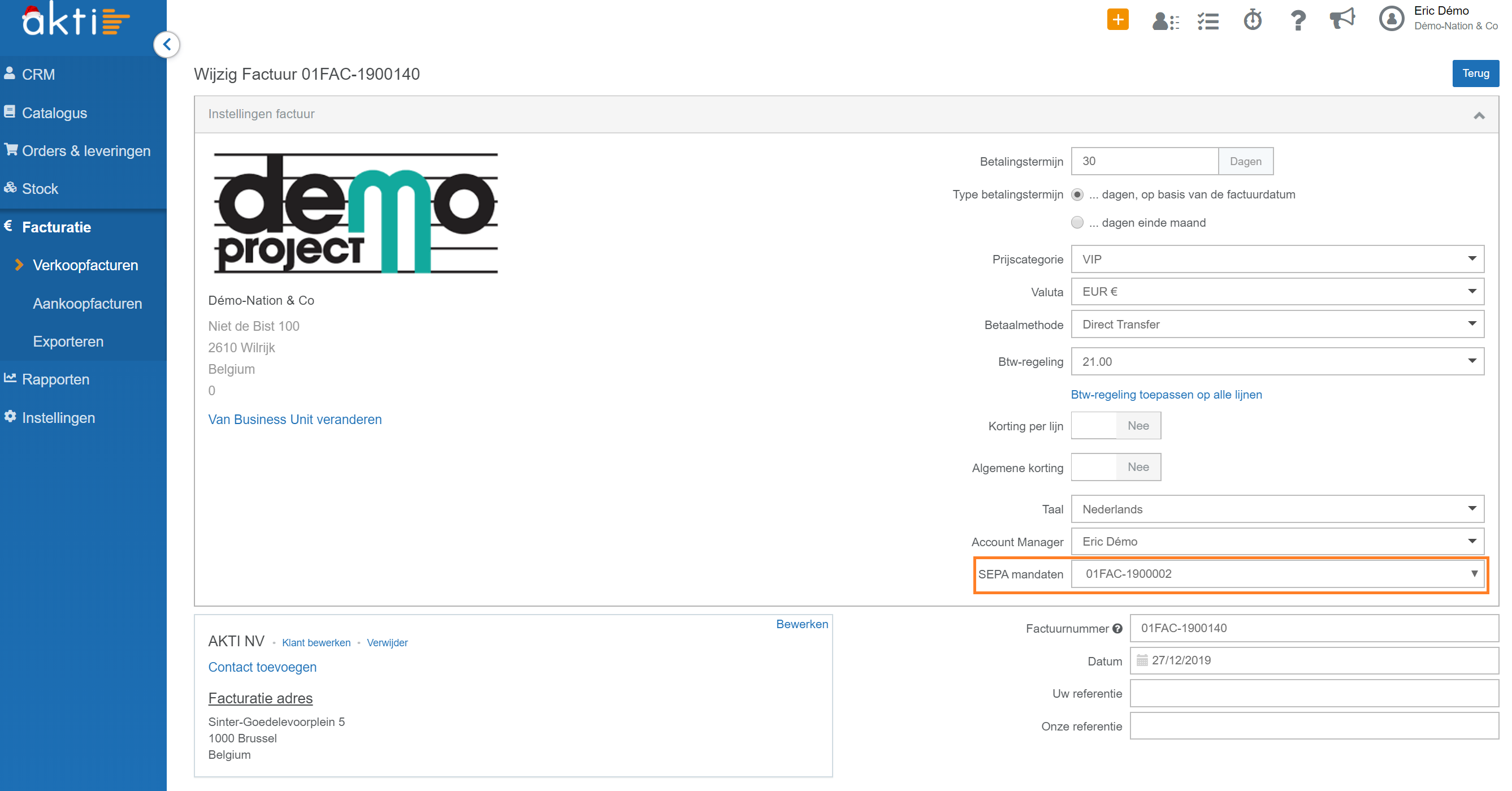Toggle Korting per lijn switch

[1116, 426]
